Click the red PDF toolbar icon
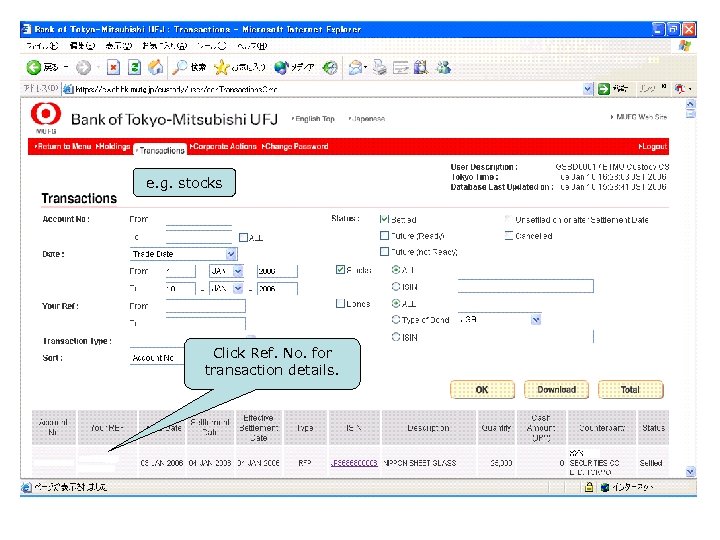 coord(680,88)
